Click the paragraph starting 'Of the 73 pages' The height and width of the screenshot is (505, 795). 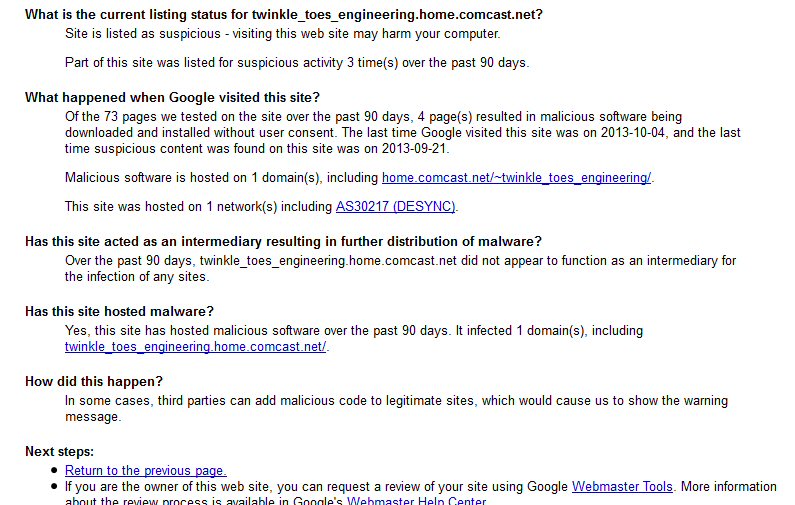tap(403, 133)
